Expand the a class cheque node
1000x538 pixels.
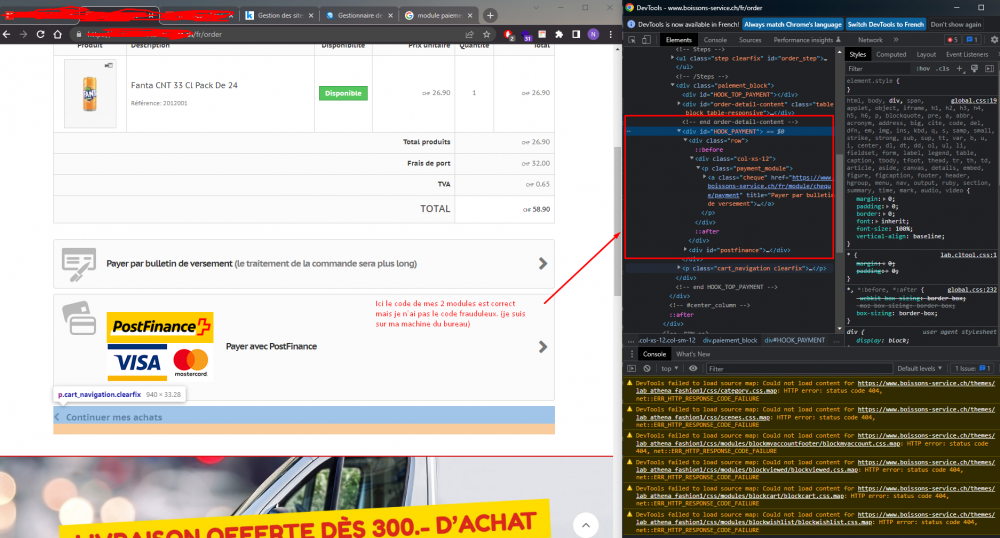pos(704,177)
